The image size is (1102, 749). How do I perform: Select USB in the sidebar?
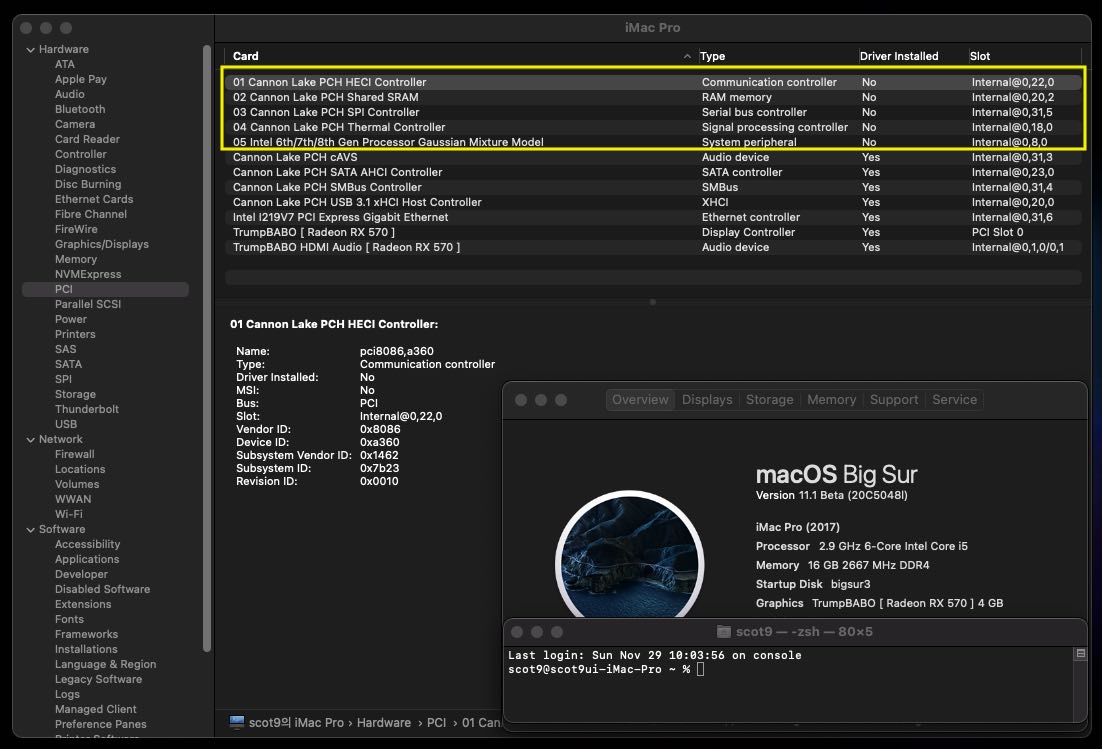[x=66, y=424]
